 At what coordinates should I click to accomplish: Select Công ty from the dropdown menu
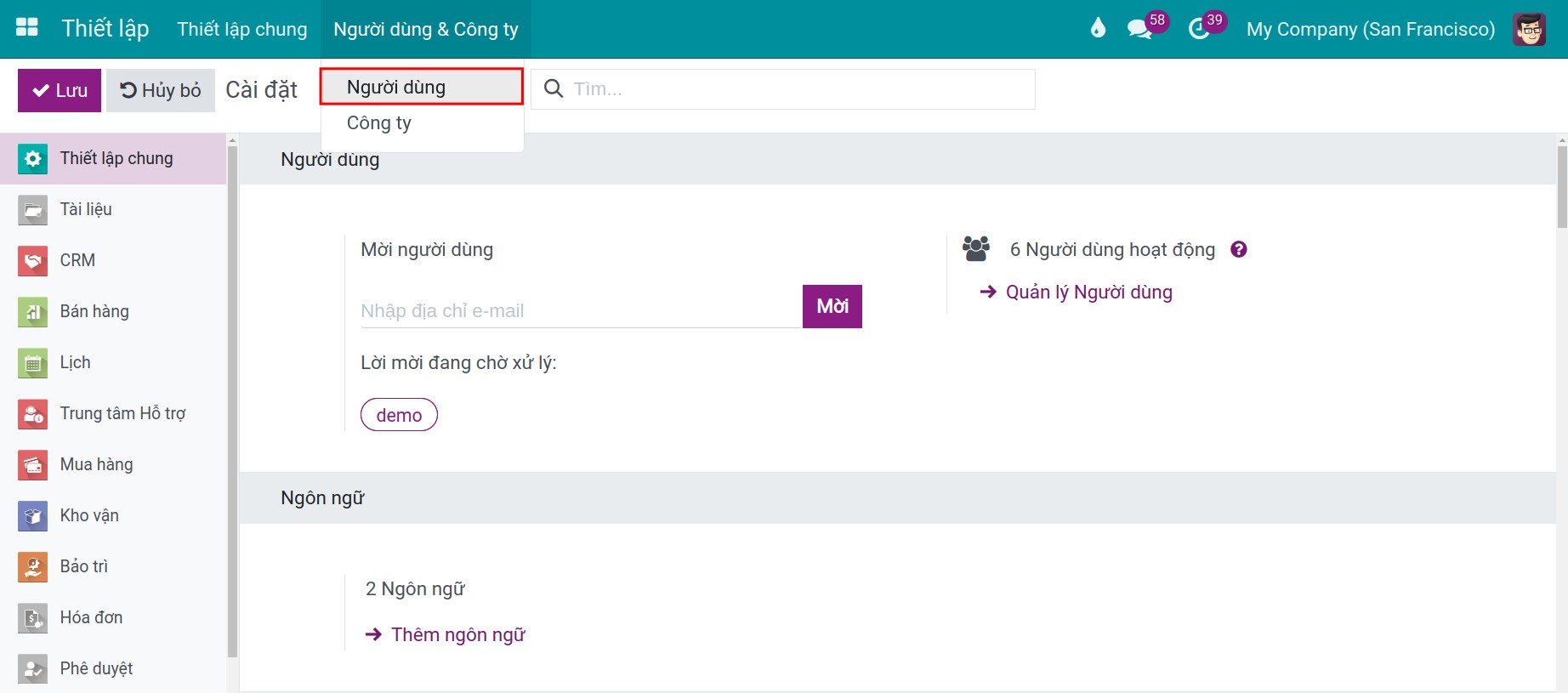422,122
